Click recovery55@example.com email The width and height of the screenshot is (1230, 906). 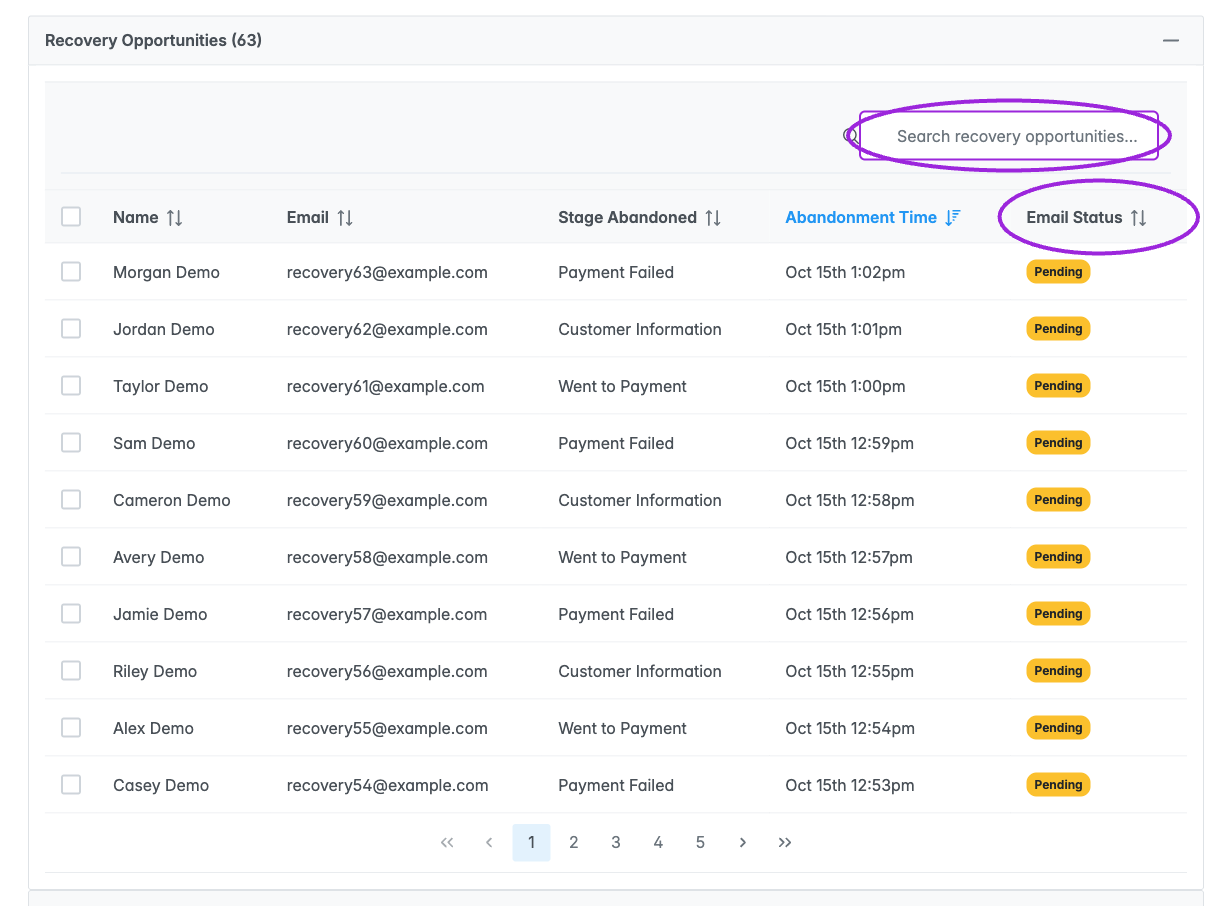point(387,728)
